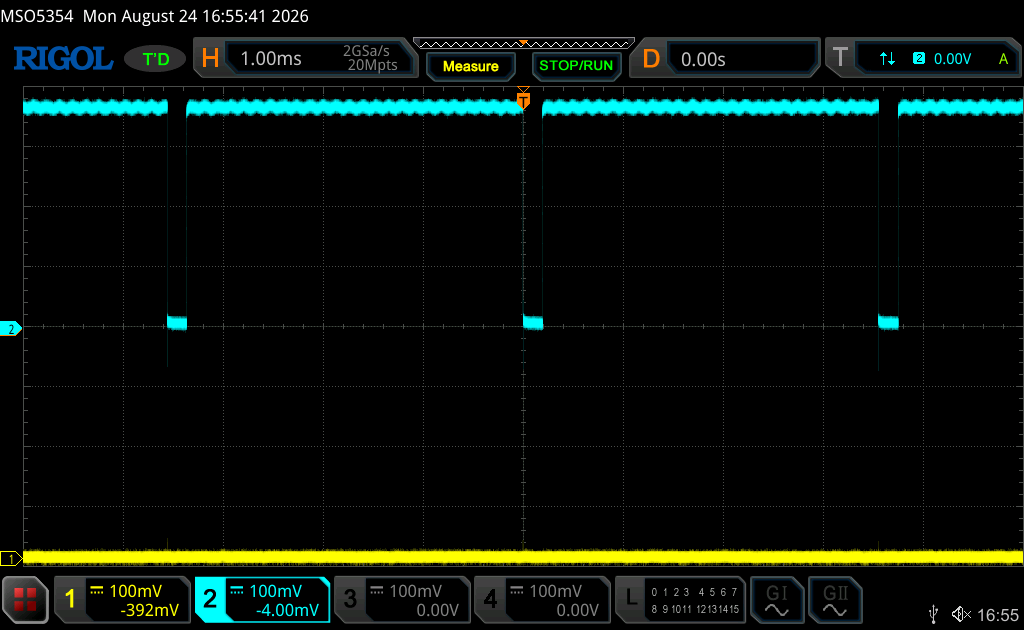Open the red grid function menu
Viewport: 1024px width, 630px height.
click(25, 599)
